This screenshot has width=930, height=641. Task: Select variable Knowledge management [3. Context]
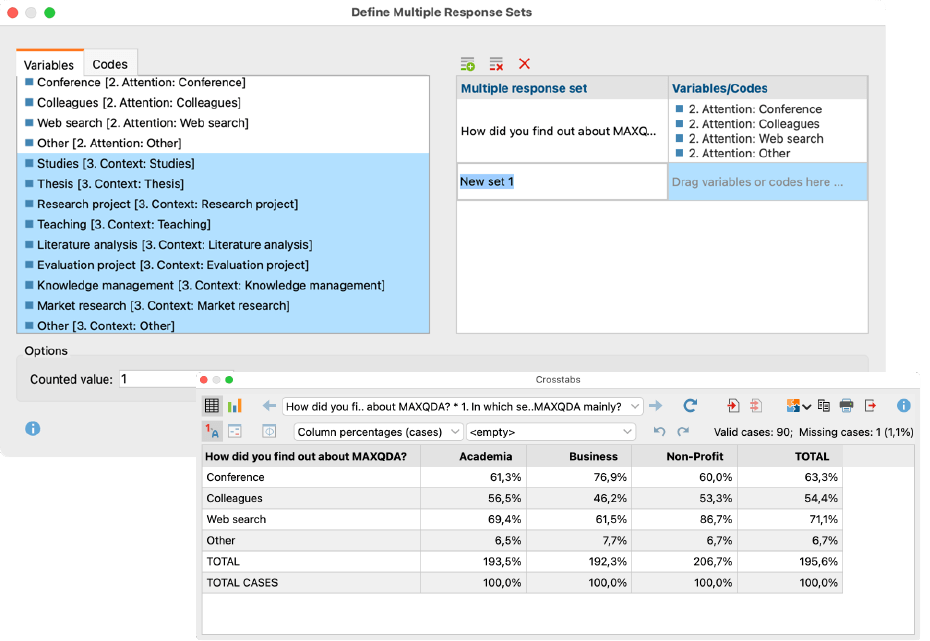pyautogui.click(x=223, y=285)
